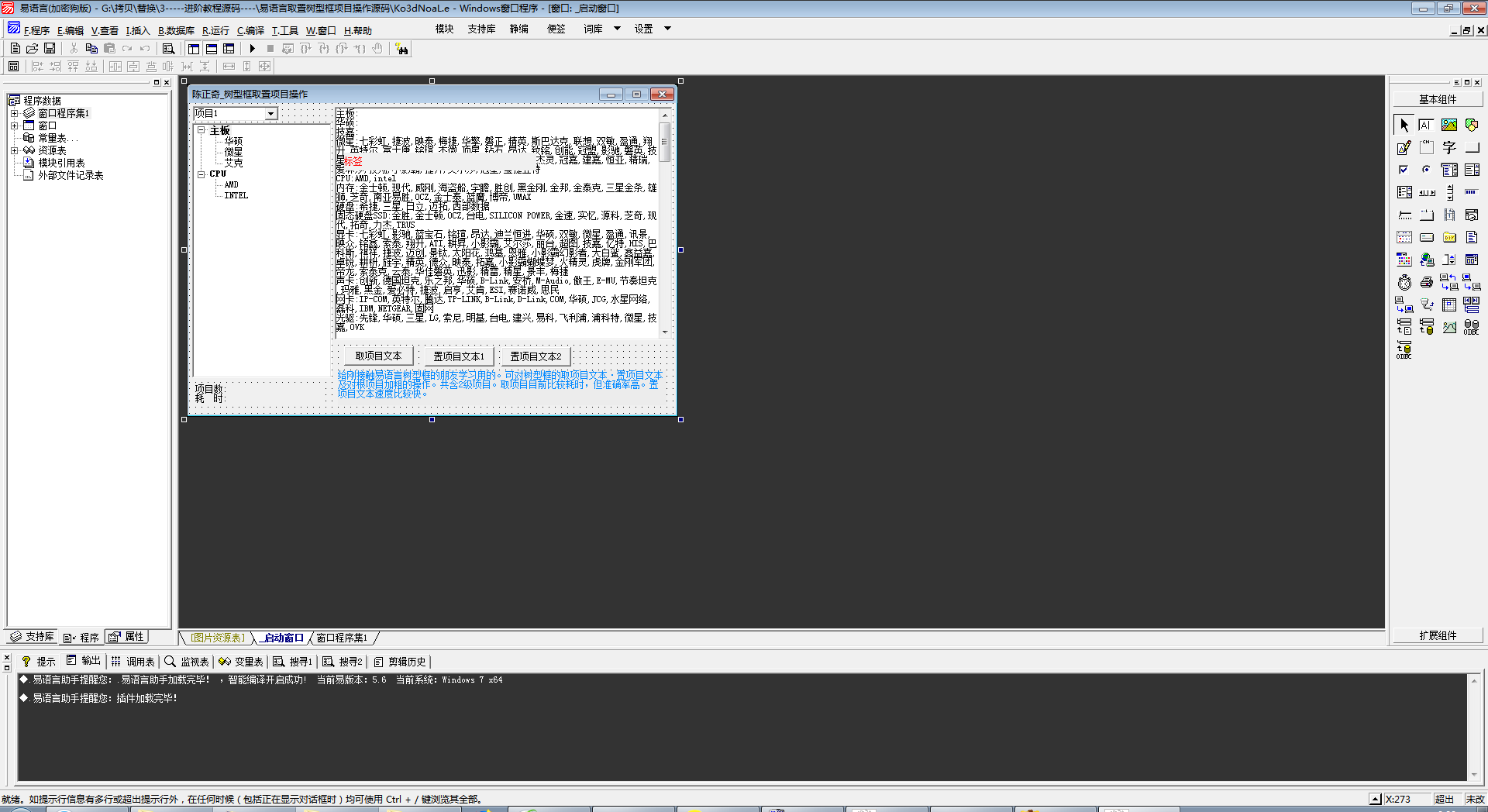The height and width of the screenshot is (812, 1488).
Task: Click the Run play arrow icon
Action: (x=253, y=48)
